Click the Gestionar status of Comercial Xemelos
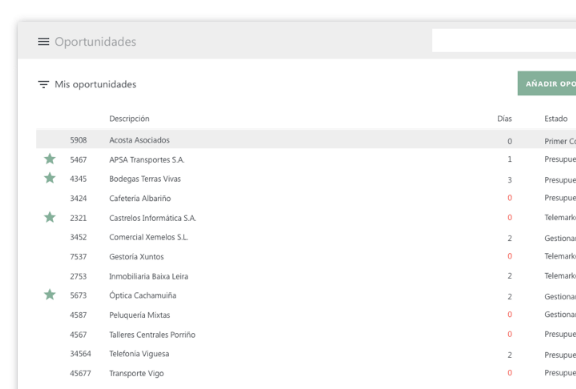The width and height of the screenshot is (576, 389). 560,238
